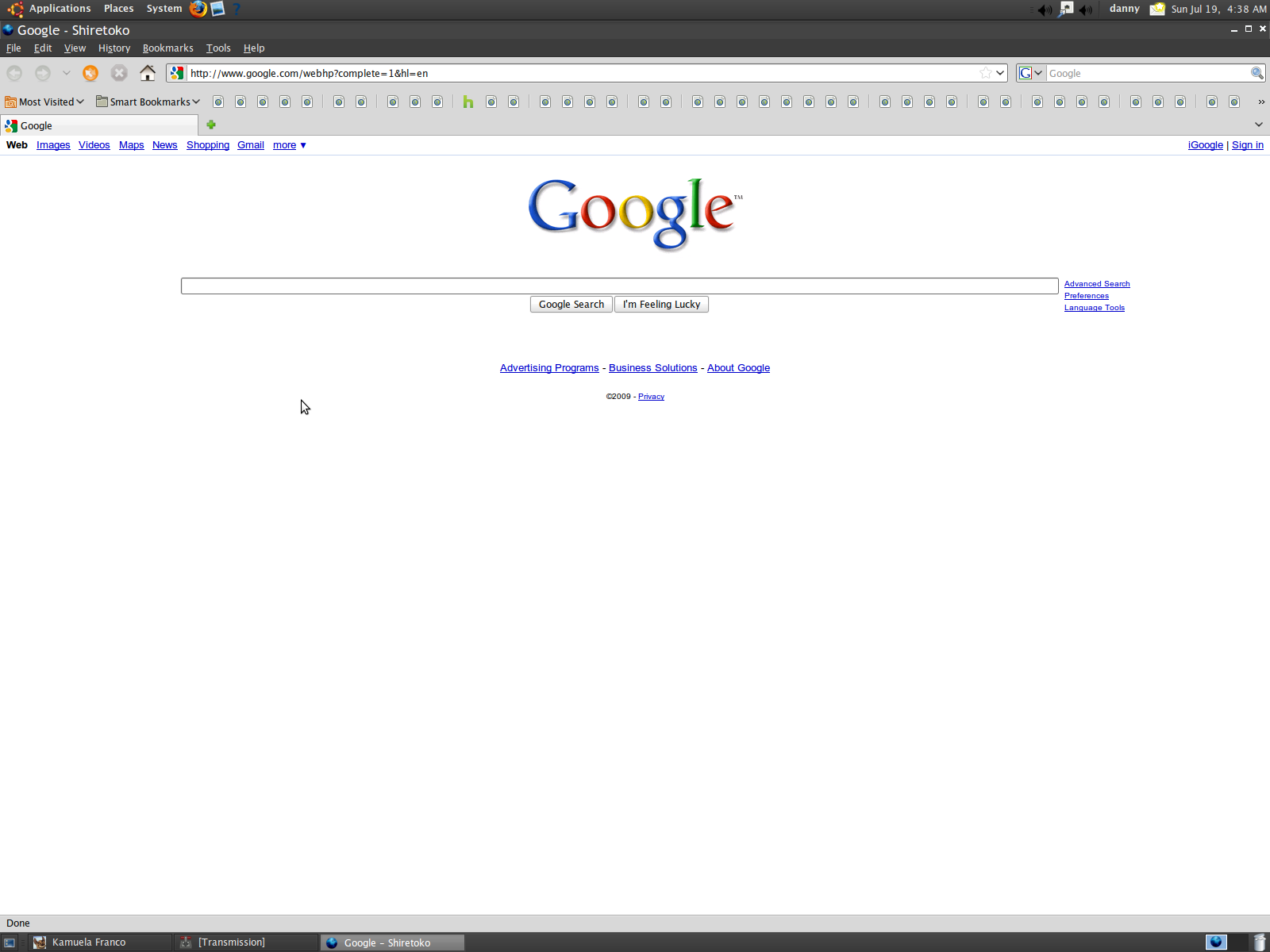Screen dimensions: 1270x952
Task: Open the Preferences link
Action: pyautogui.click(x=1087, y=296)
